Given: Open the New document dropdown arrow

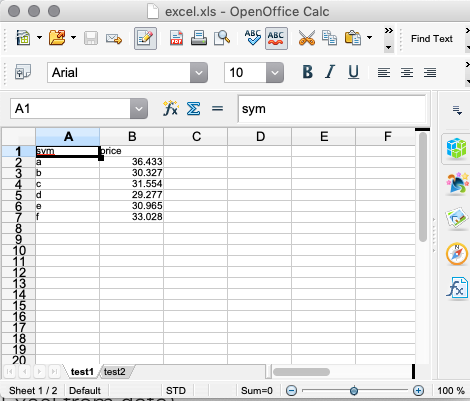Looking at the screenshot, I should [x=39, y=38].
